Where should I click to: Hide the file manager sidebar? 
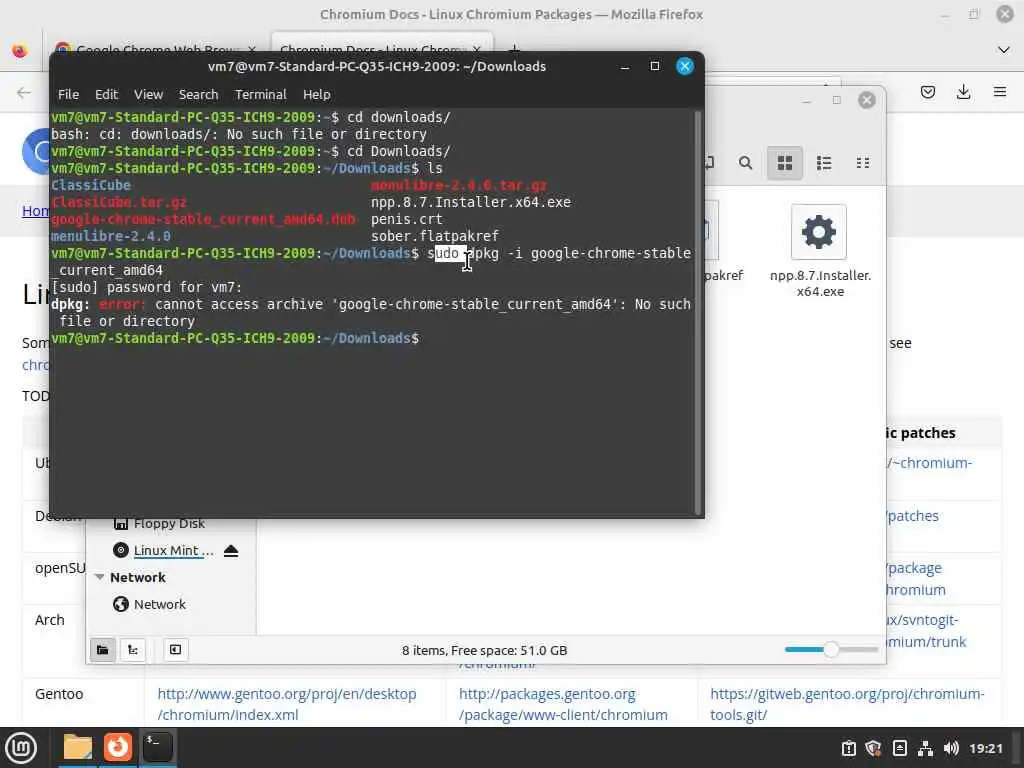coord(175,650)
